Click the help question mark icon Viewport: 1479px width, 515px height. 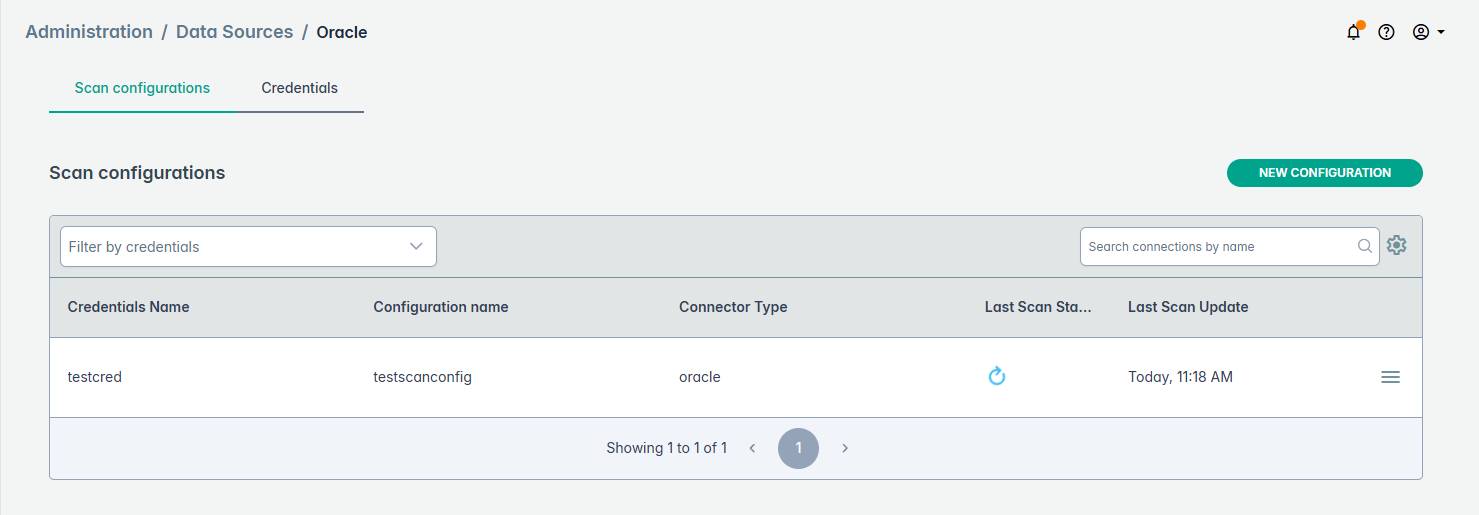[1386, 32]
